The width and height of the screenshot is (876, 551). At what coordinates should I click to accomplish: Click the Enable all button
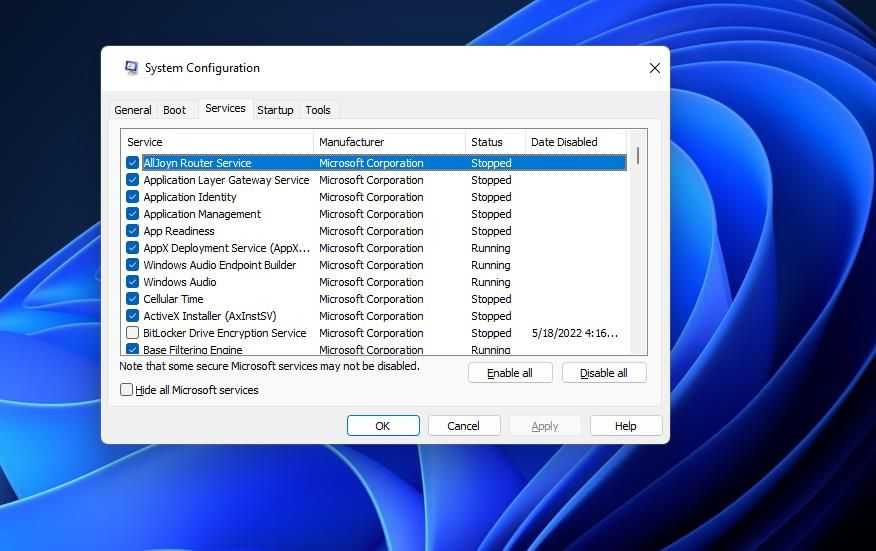click(510, 373)
